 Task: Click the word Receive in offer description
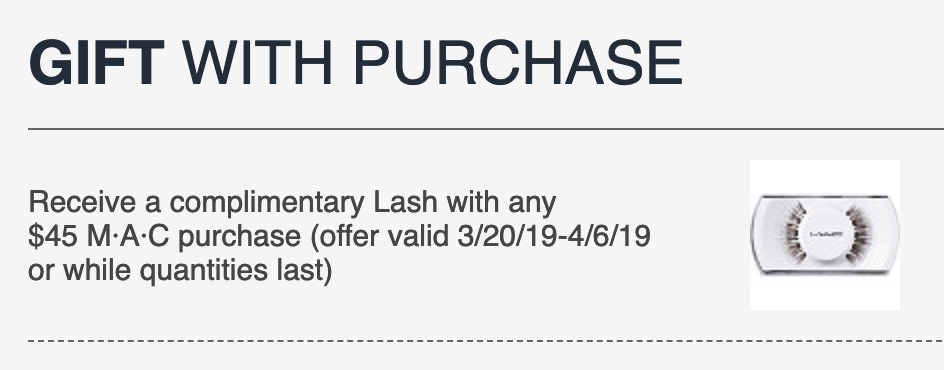click(x=82, y=202)
